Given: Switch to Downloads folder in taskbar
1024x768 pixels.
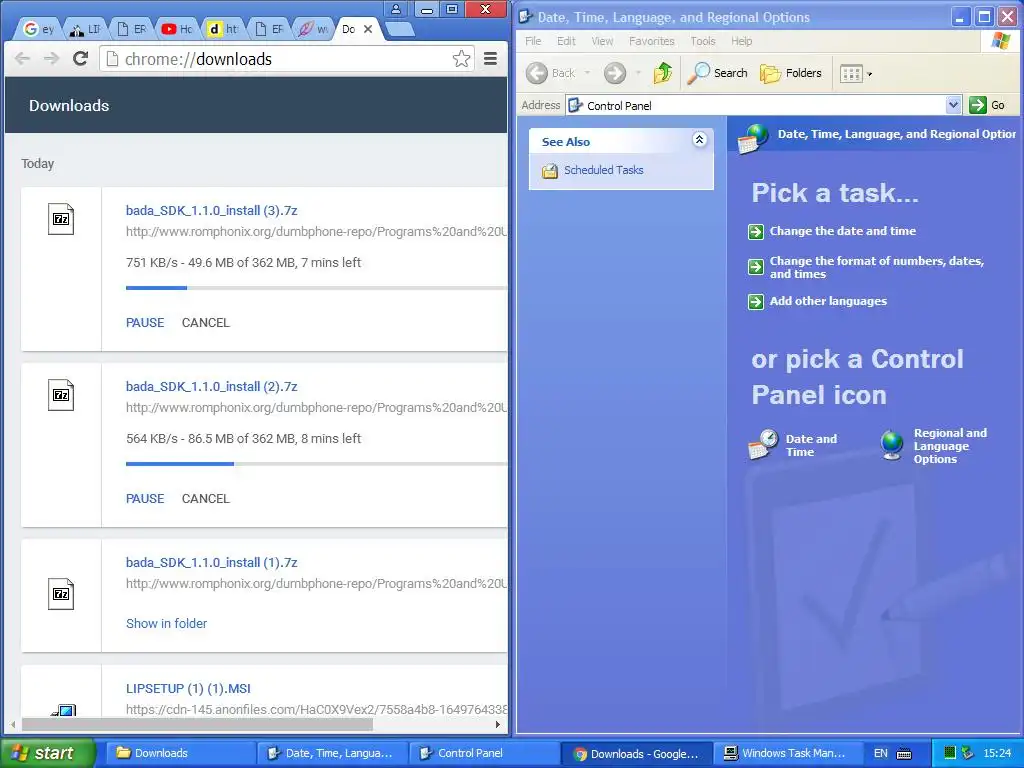Looking at the screenshot, I should click(180, 753).
